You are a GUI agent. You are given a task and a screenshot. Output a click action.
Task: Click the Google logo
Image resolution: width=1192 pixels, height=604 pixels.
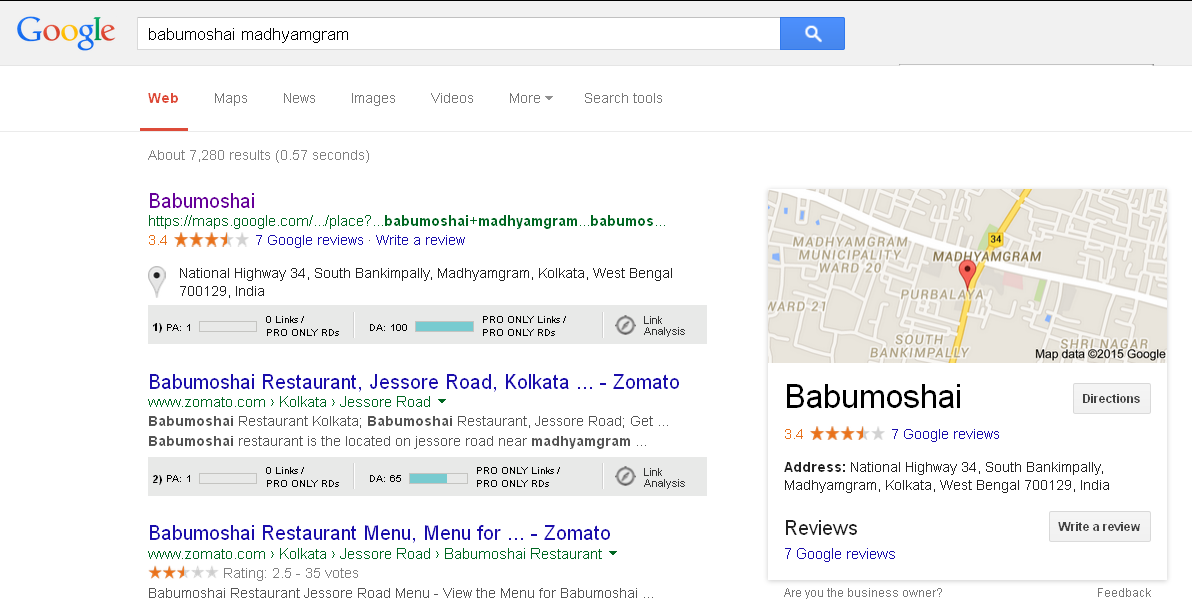click(x=66, y=32)
